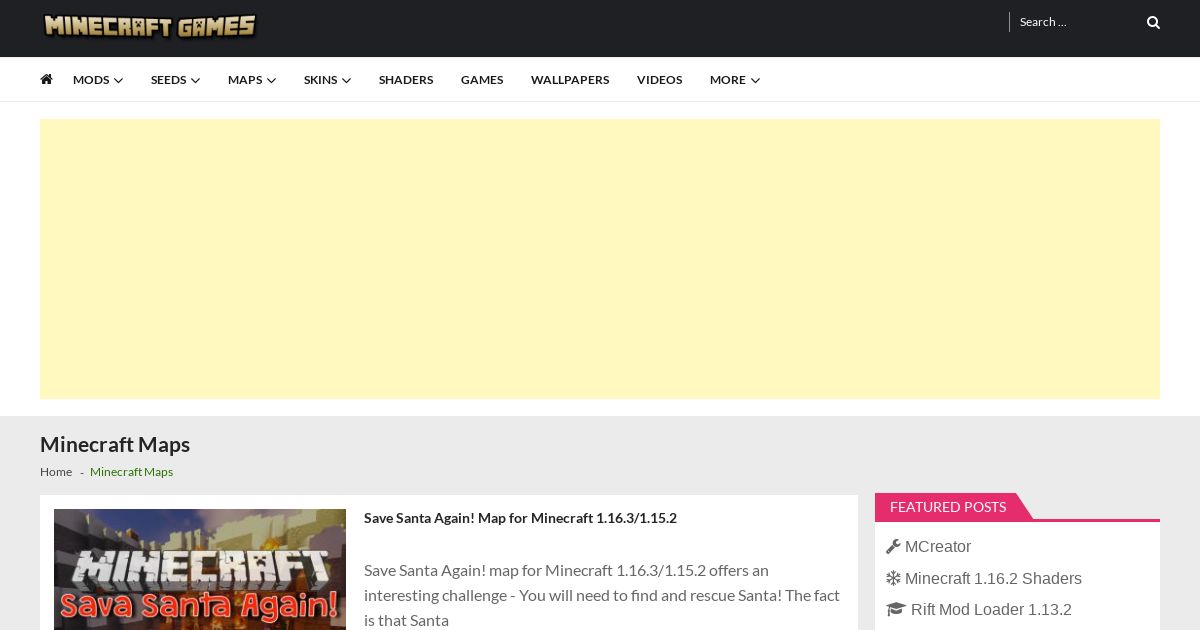Screen dimensions: 1200x630
Task: Click the graduation cap icon beside Rift Mod Loader
Action: 895,609
